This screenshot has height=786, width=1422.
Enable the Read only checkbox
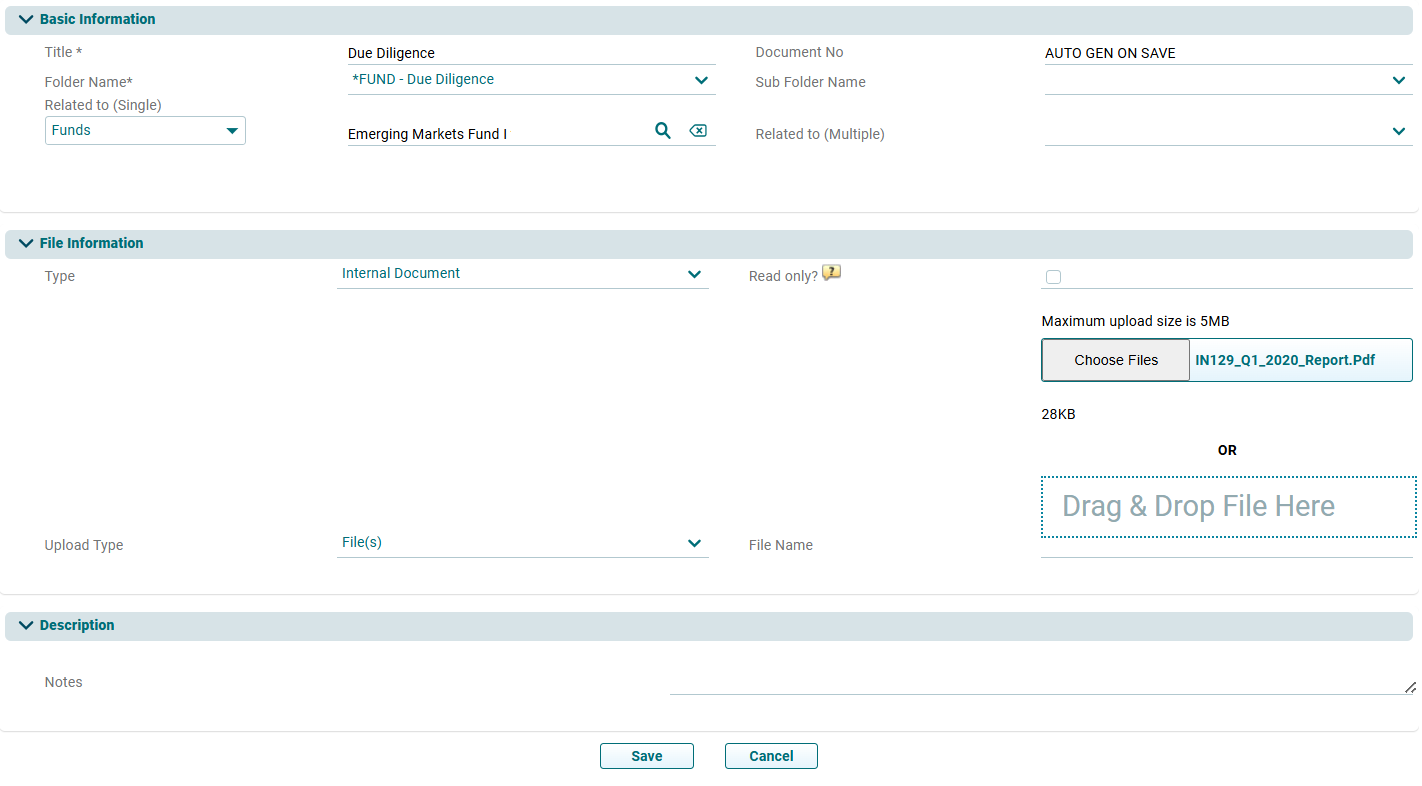[x=1053, y=277]
